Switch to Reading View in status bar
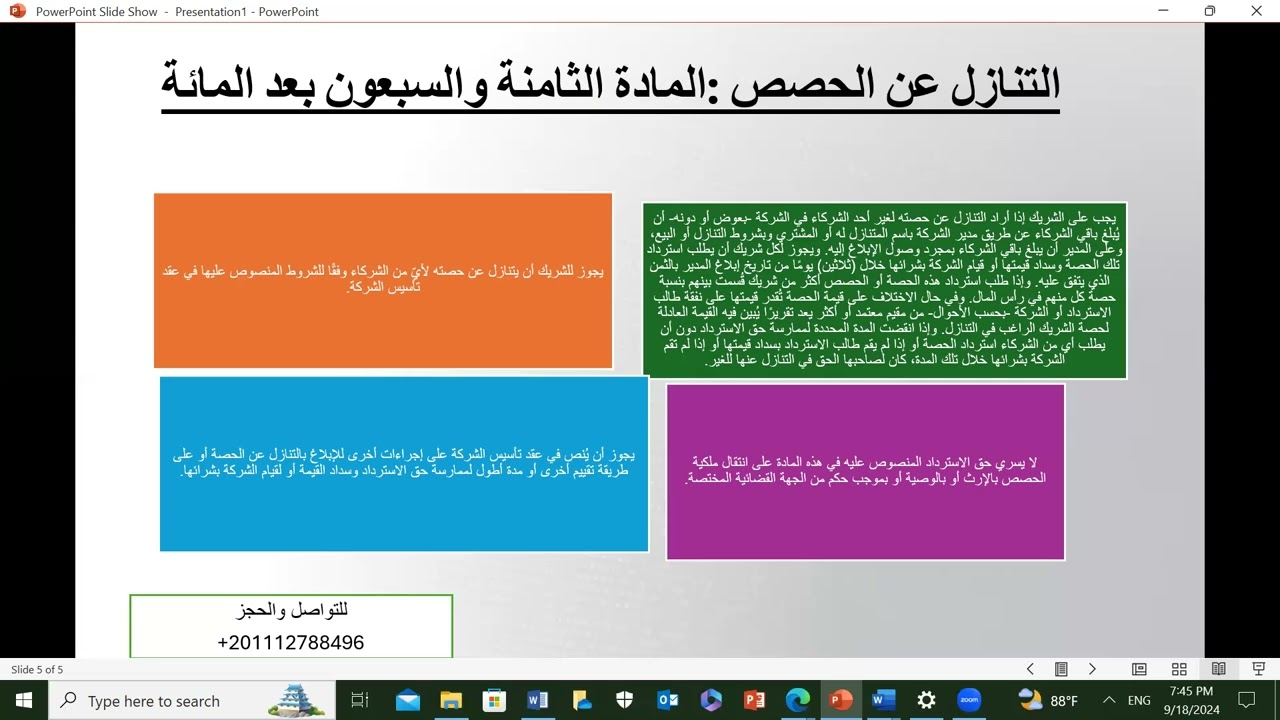This screenshot has height=720, width=1280. (x=1218, y=669)
